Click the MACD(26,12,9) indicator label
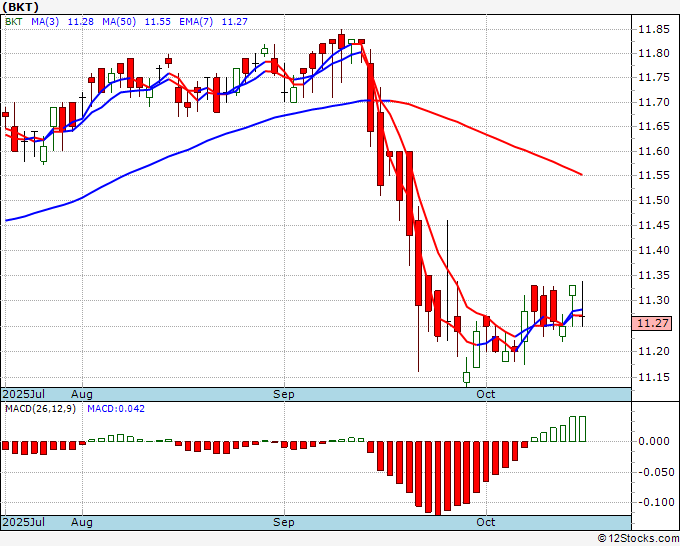The image size is (680, 546). pyautogui.click(x=40, y=409)
